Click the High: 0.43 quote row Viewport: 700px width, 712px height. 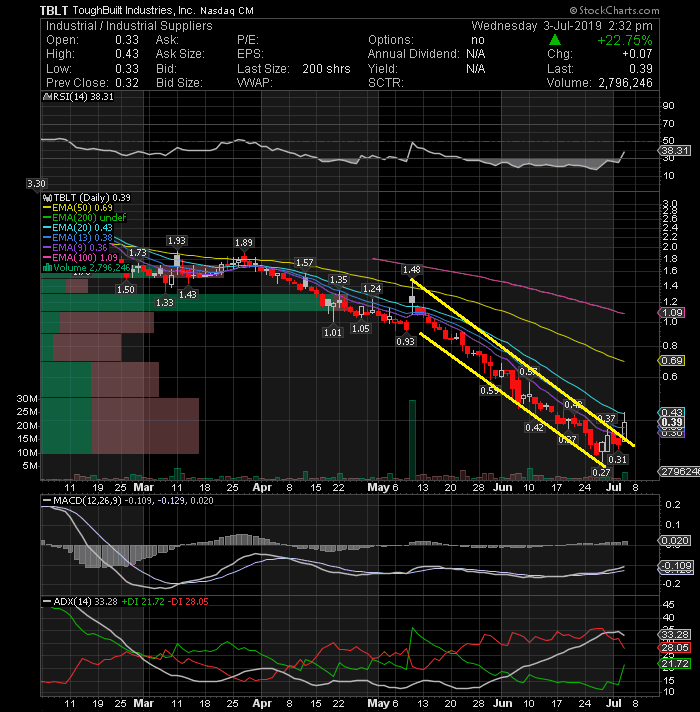(92, 54)
